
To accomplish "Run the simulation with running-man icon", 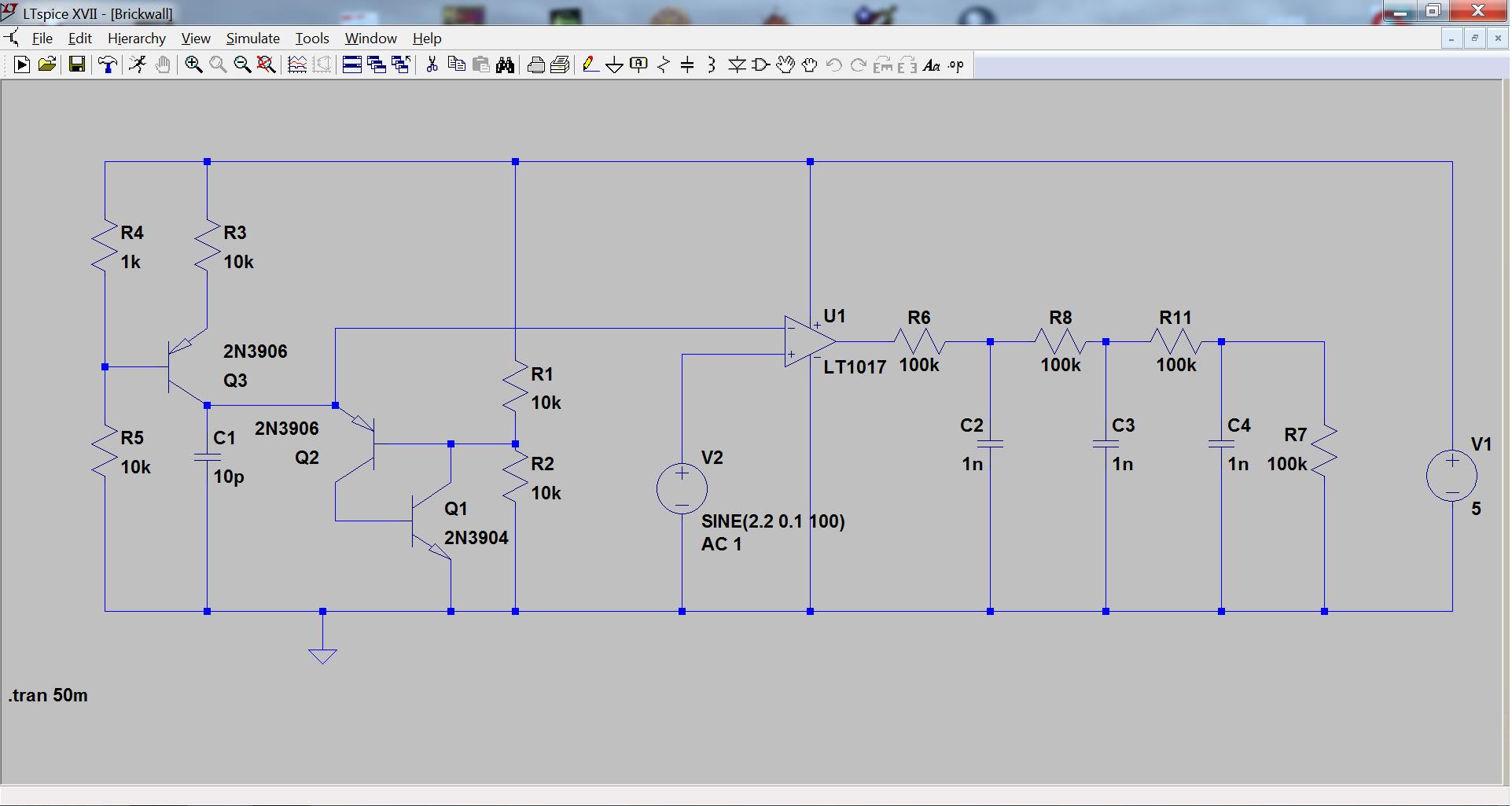I will coord(138,65).
